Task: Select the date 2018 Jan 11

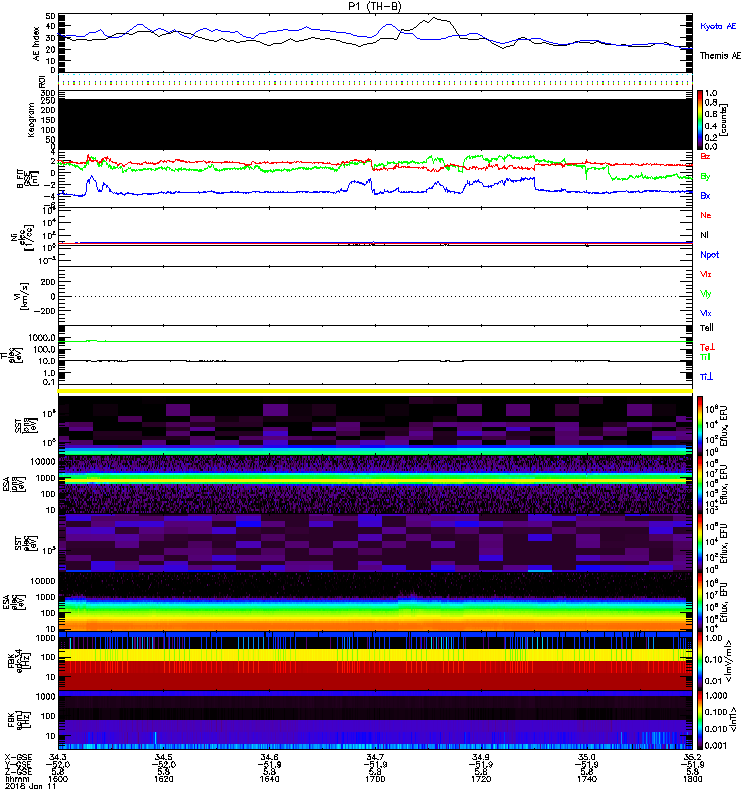Action: pyautogui.click(x=31, y=786)
